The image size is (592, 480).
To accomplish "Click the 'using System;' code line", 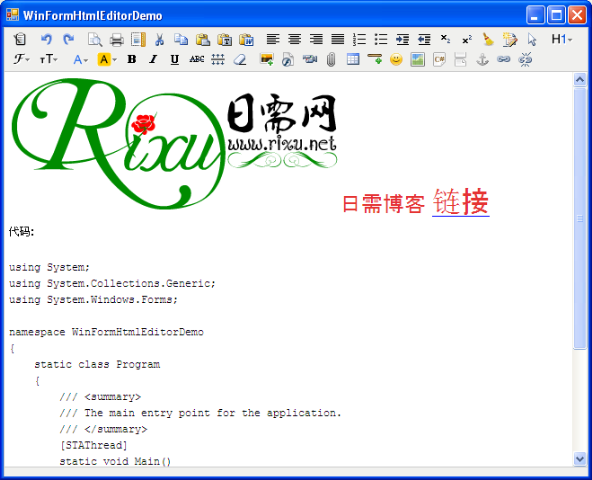I will 49,267.
